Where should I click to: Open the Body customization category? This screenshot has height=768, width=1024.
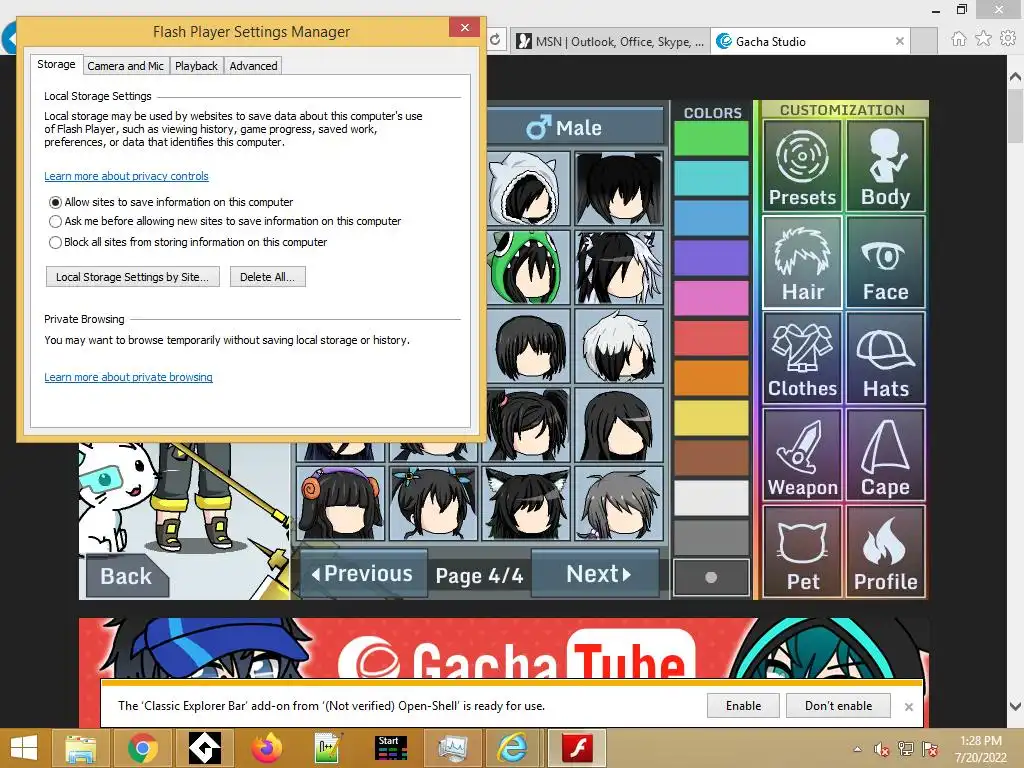885,165
